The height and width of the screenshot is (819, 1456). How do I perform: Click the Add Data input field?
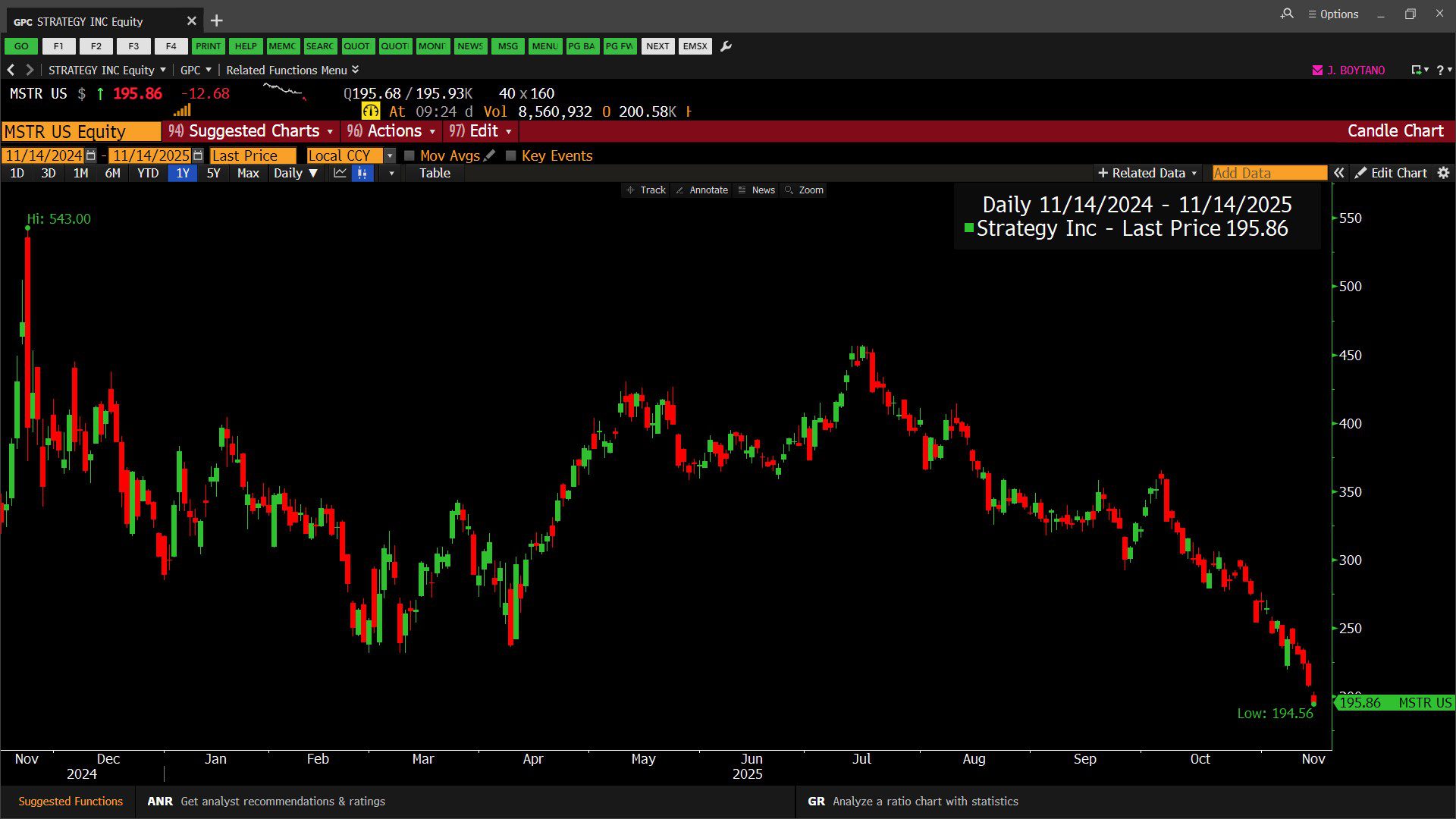click(1269, 173)
